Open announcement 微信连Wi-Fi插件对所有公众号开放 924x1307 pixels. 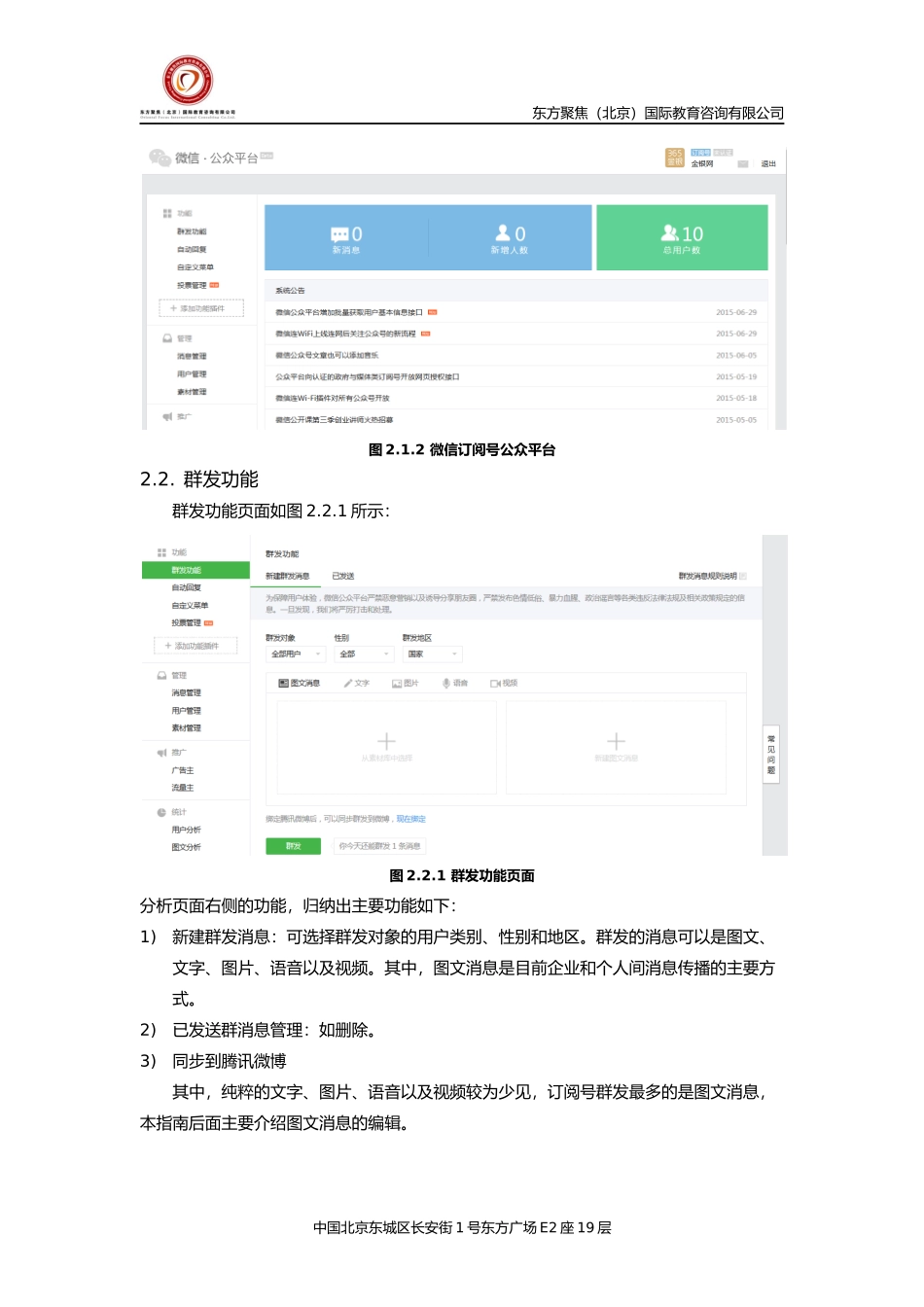pyautogui.click(x=333, y=398)
